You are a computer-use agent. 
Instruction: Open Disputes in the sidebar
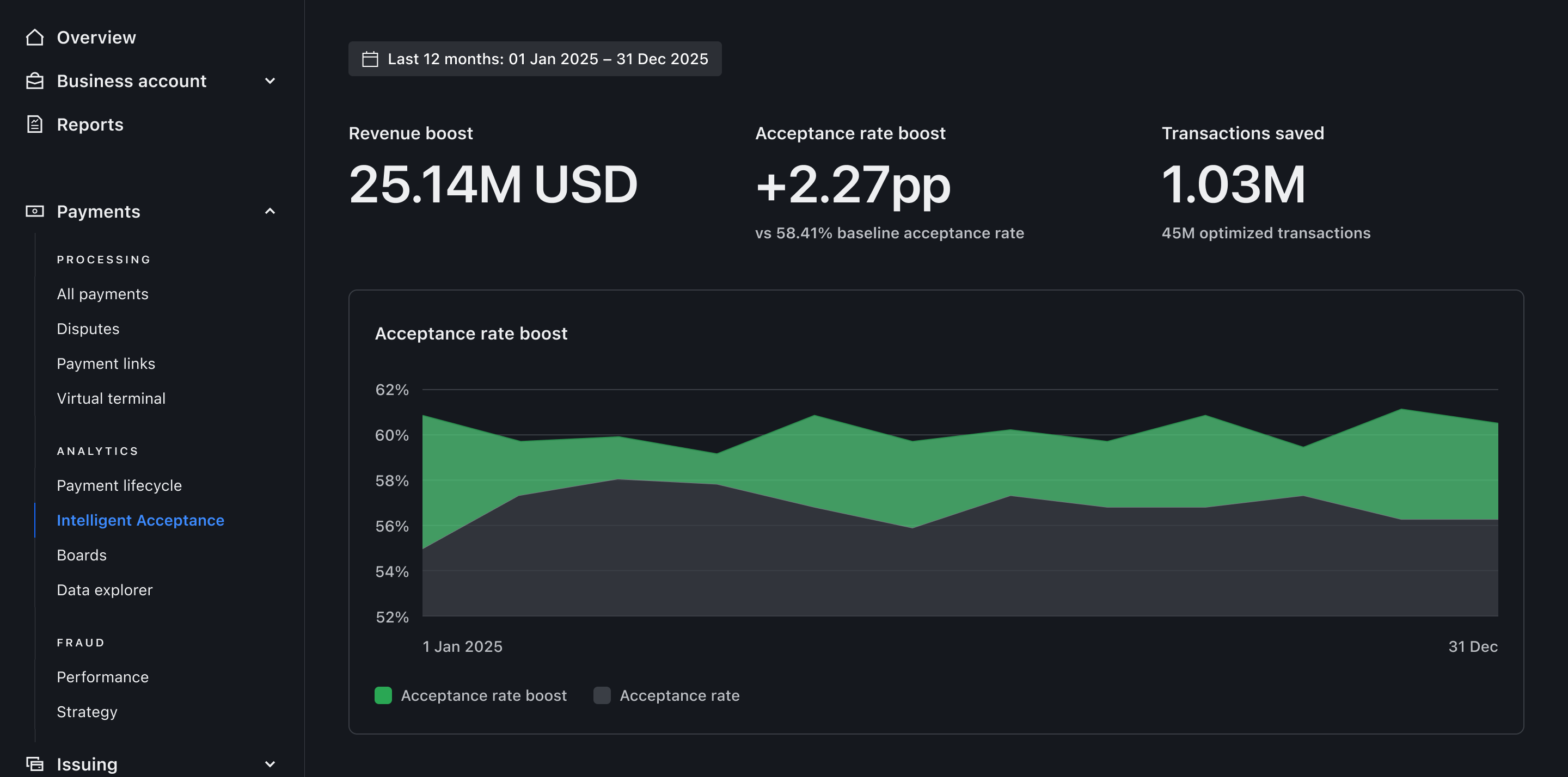[88, 329]
